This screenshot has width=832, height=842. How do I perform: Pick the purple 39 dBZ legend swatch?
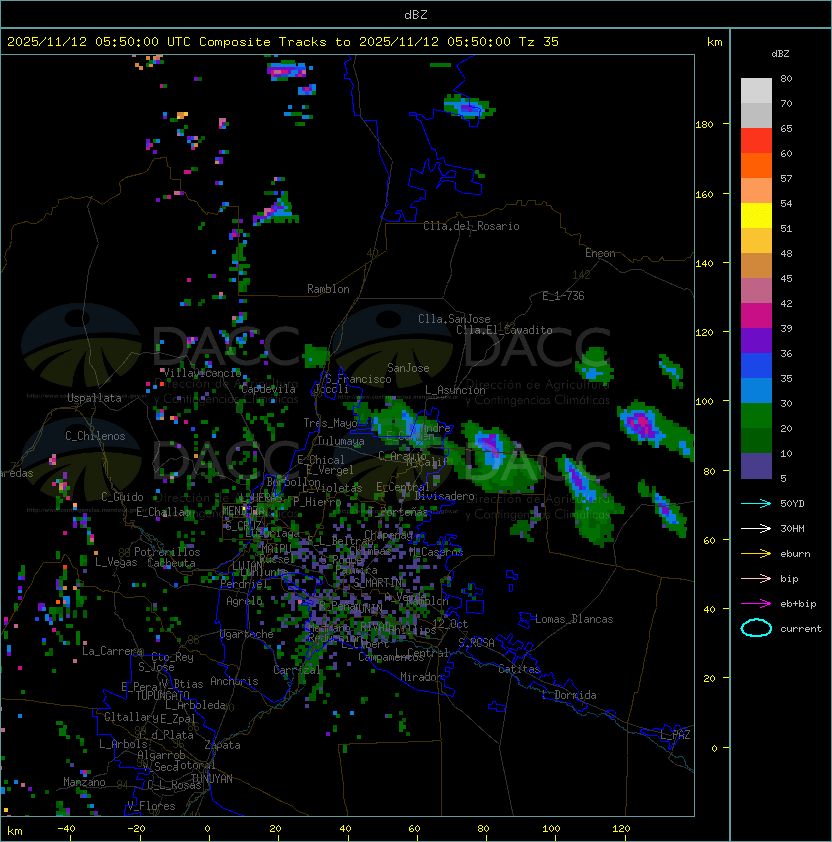tap(756, 340)
